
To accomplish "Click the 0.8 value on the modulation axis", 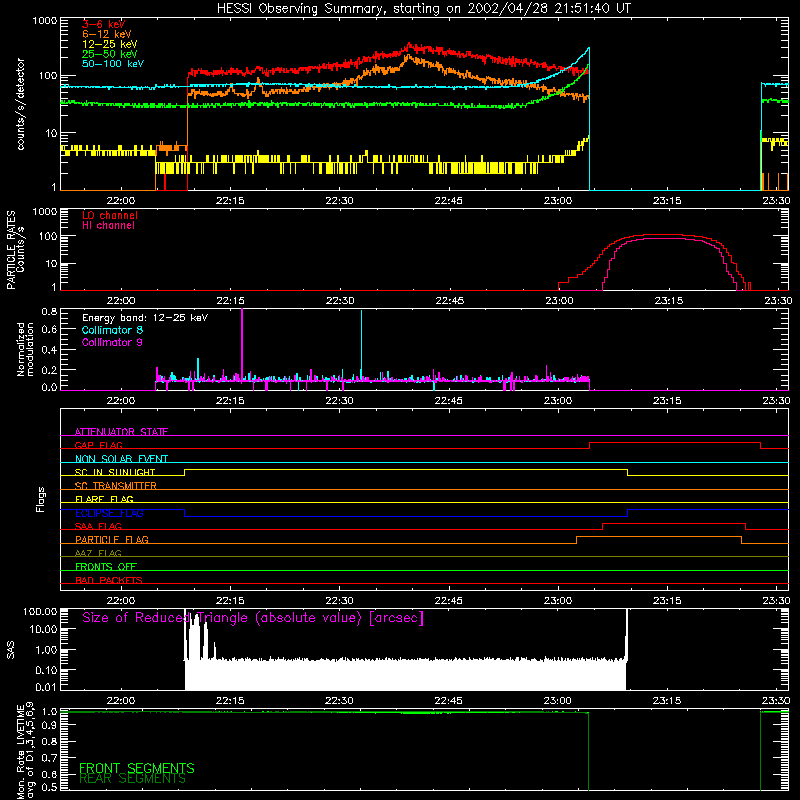I will click(x=49, y=311).
